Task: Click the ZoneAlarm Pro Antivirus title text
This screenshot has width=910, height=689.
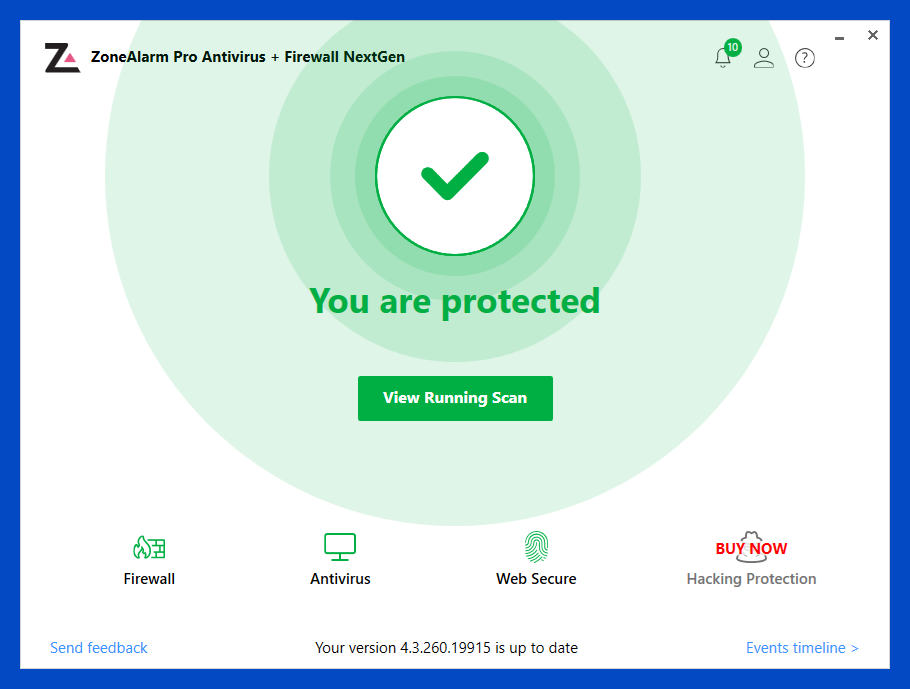Action: coord(248,57)
